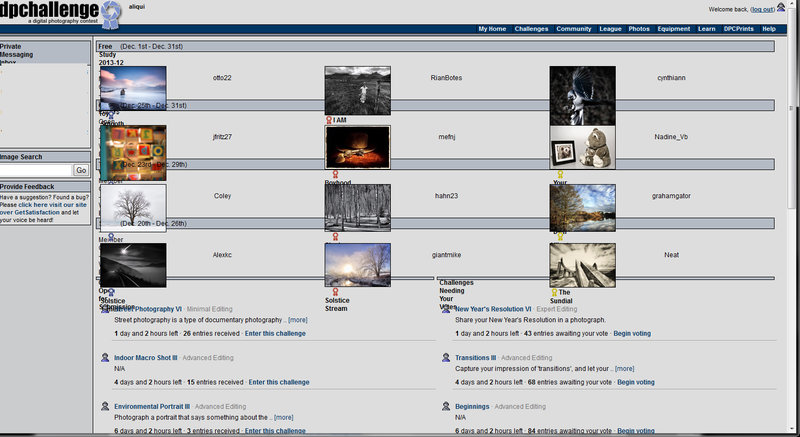This screenshot has height=437, width=800.
Task: Click username grahamgator
Action: [671, 196]
